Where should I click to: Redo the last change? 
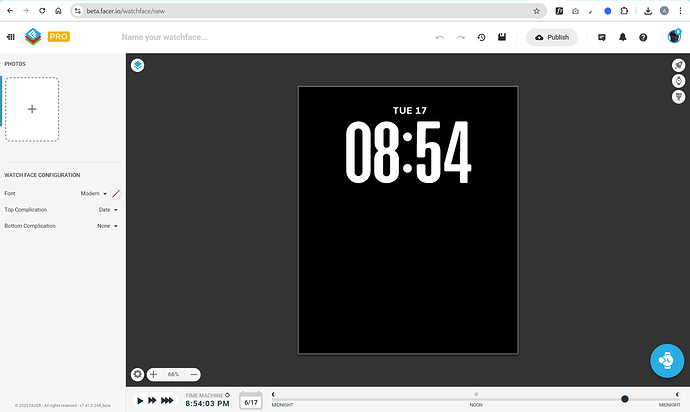(460, 37)
